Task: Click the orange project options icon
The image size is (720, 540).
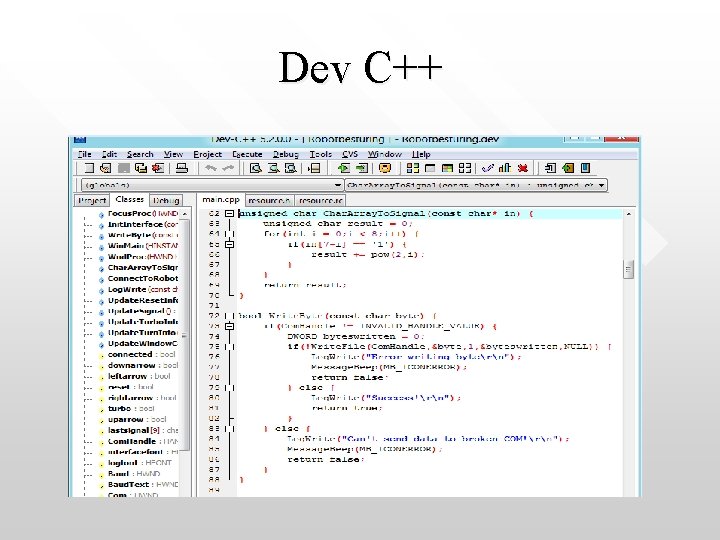Action: 385,168
